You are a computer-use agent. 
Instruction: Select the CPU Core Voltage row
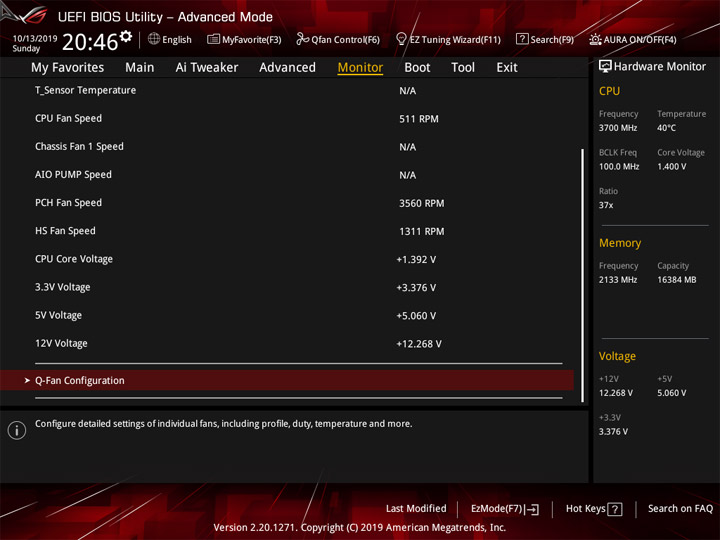click(287, 259)
